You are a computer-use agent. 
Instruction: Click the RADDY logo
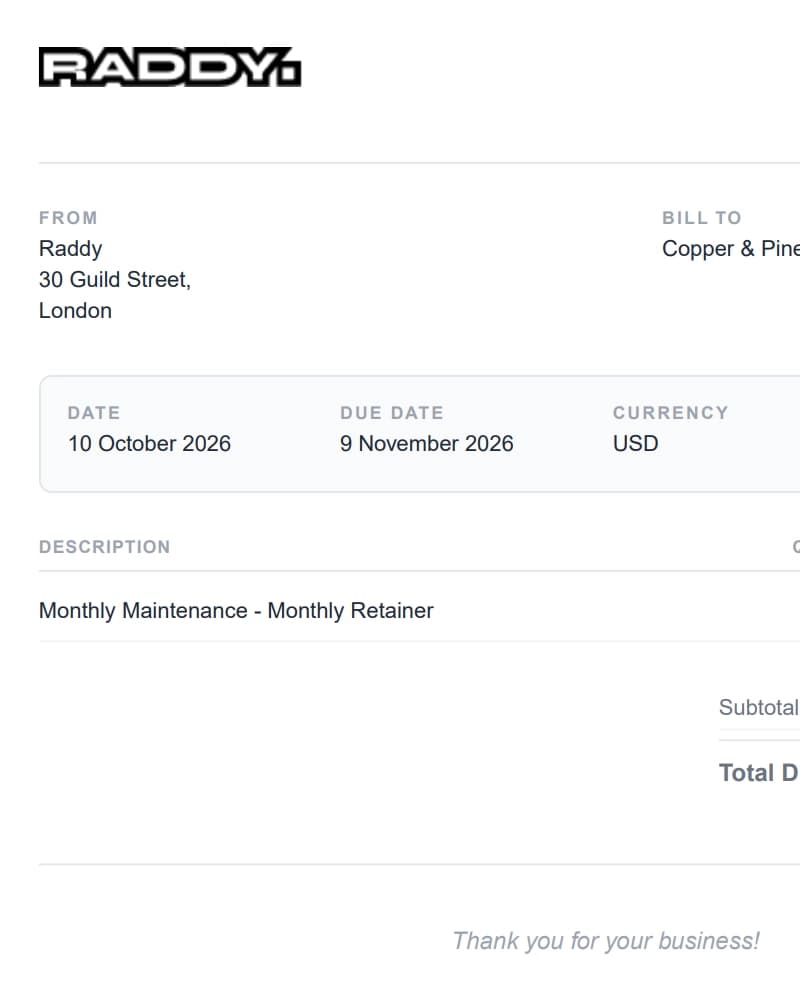pos(170,67)
